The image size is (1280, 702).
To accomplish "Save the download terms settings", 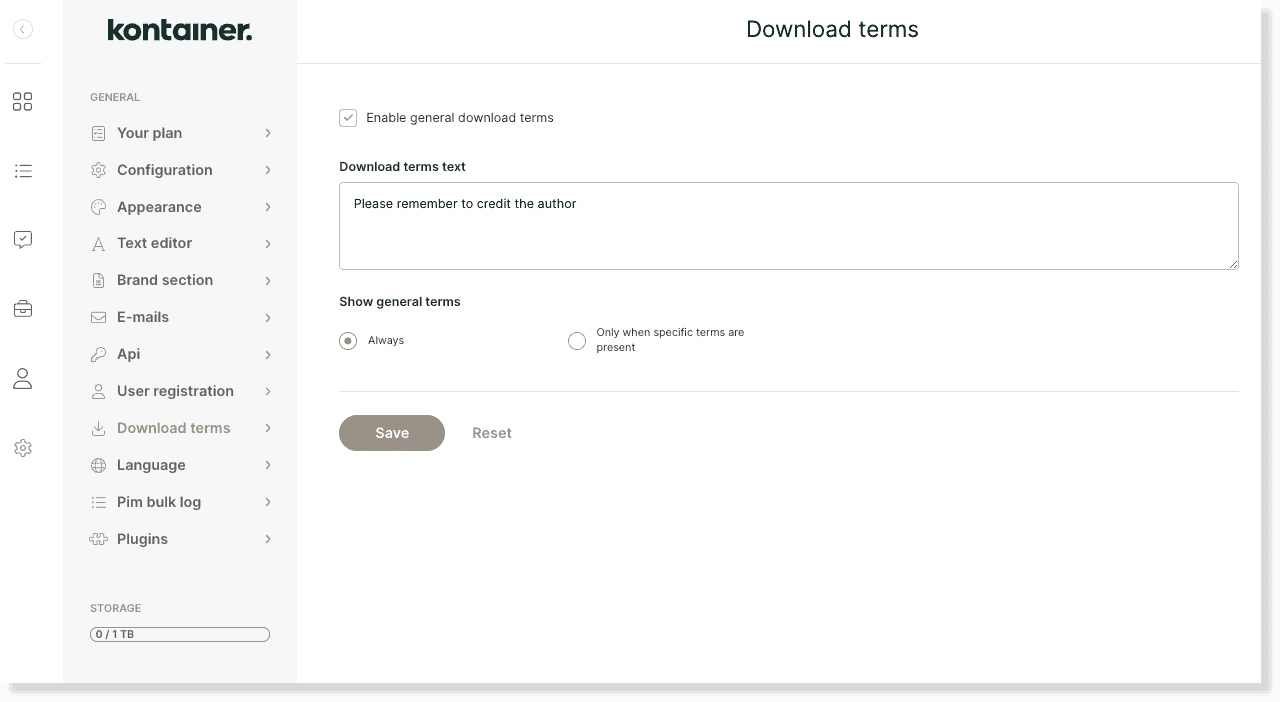I will pos(391,433).
